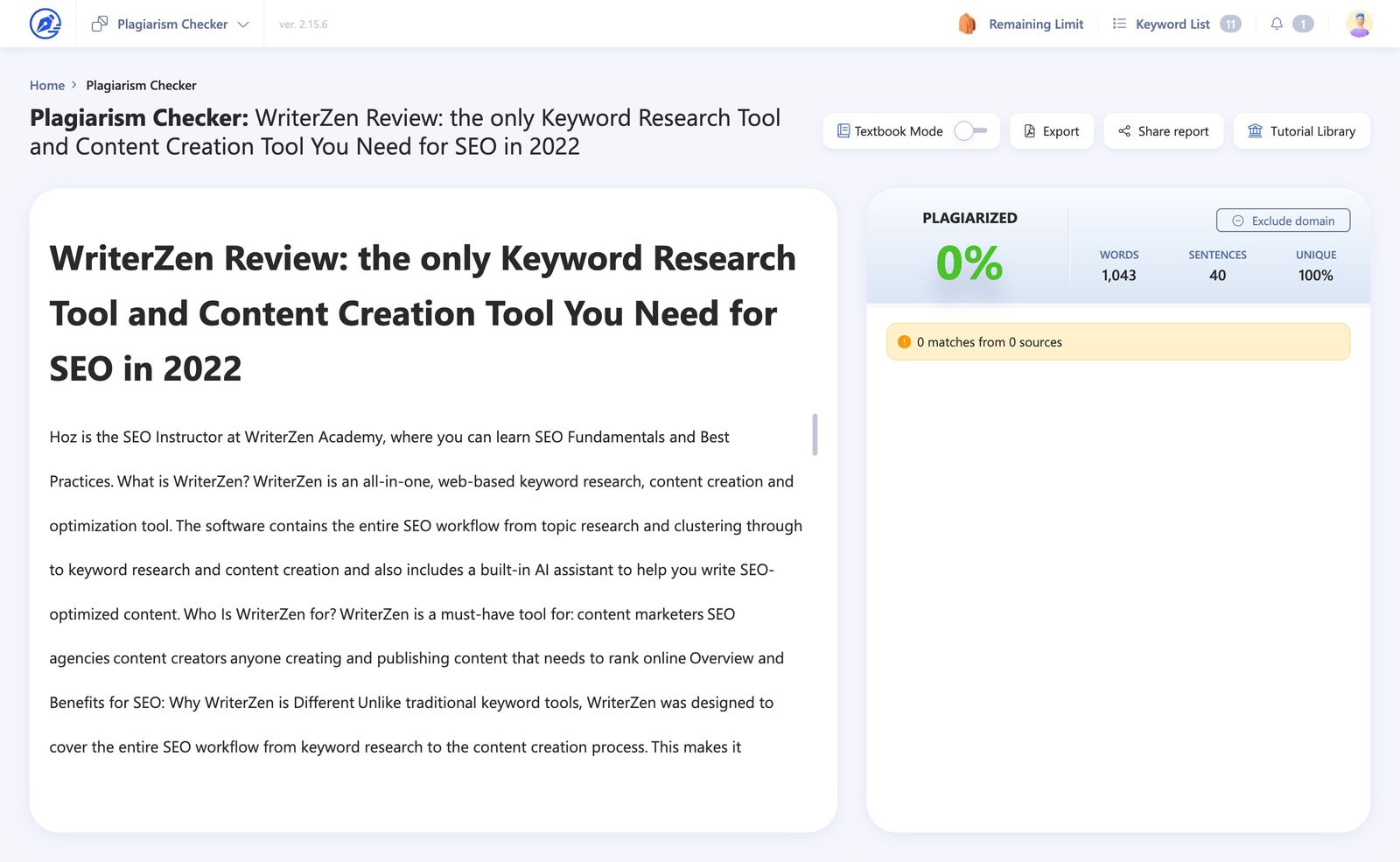Share the report
The width and height of the screenshot is (1400, 862).
pyautogui.click(x=1164, y=130)
